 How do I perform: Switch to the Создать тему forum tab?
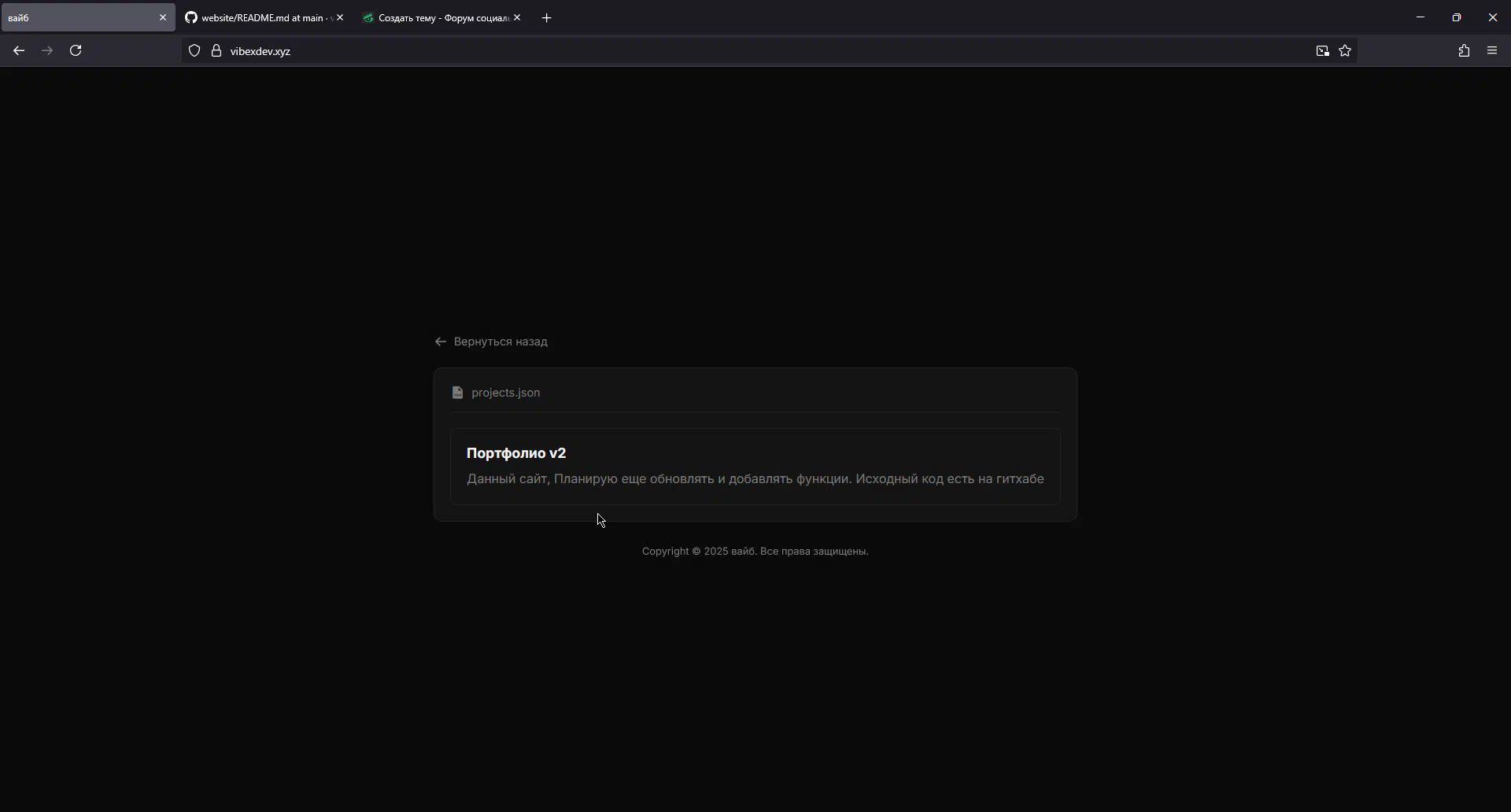437,18
